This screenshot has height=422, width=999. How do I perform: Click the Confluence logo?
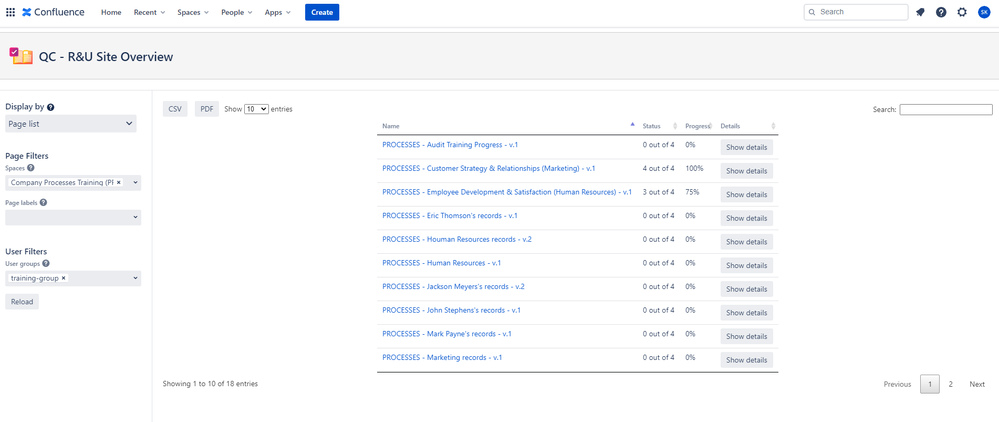(53, 12)
